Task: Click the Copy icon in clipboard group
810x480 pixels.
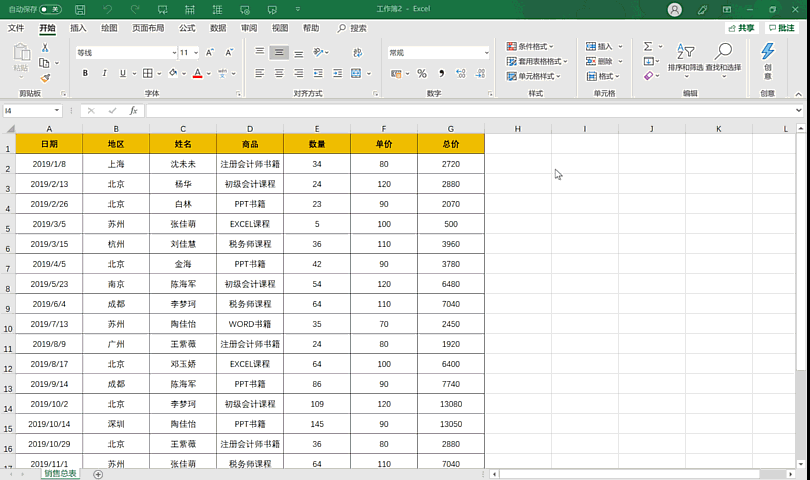Action: pyautogui.click(x=44, y=63)
